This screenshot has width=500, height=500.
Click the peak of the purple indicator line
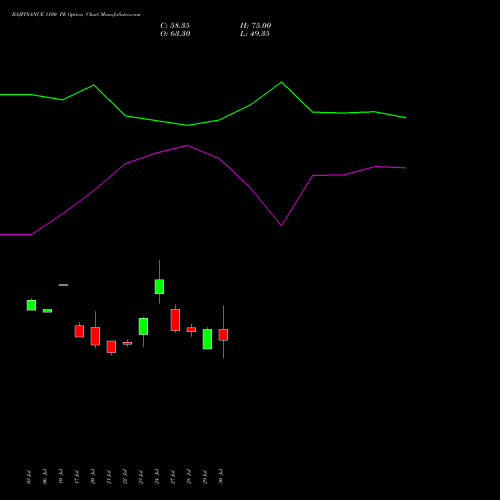pos(187,145)
